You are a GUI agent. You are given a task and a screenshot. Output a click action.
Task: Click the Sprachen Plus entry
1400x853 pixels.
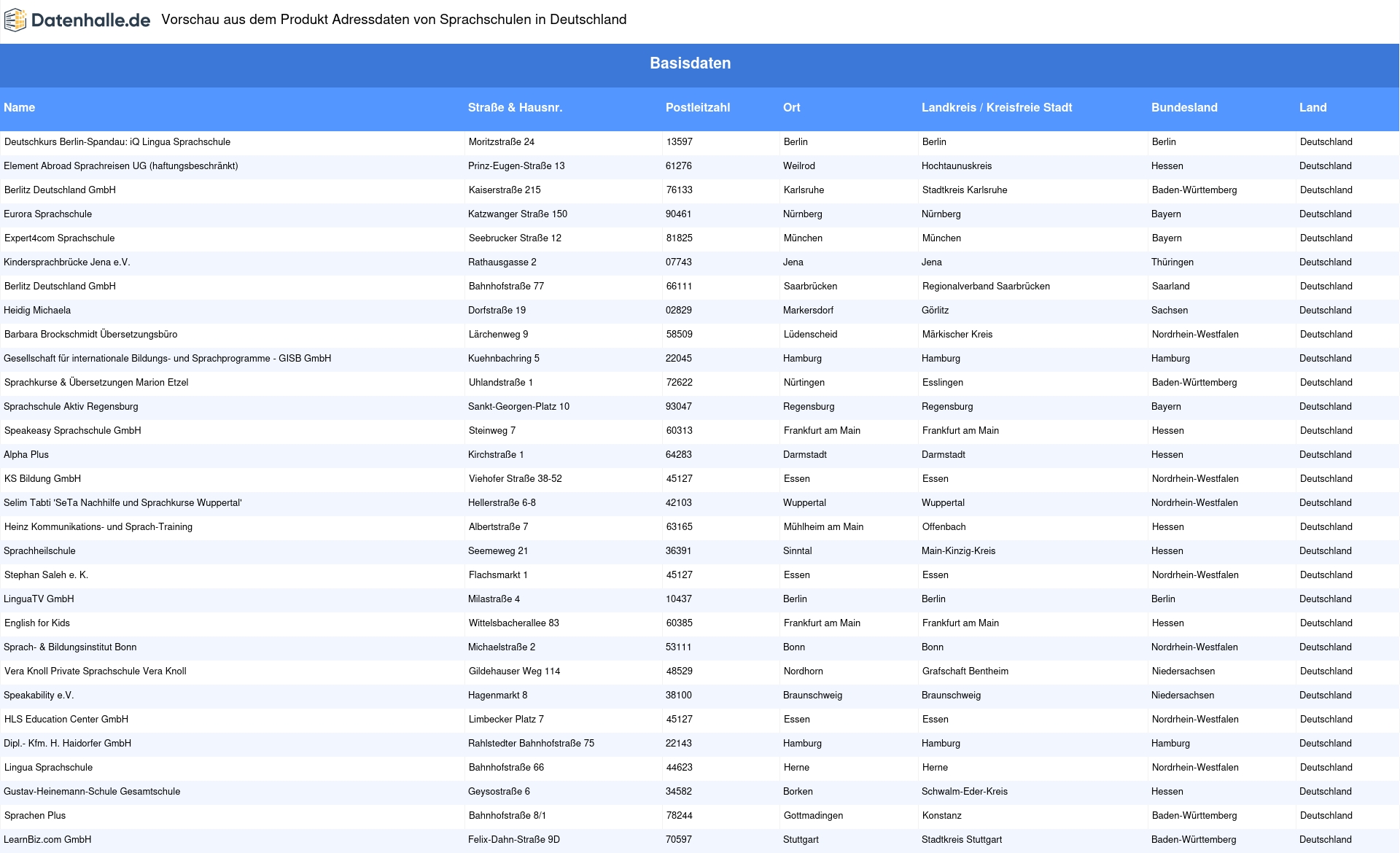tap(35, 816)
